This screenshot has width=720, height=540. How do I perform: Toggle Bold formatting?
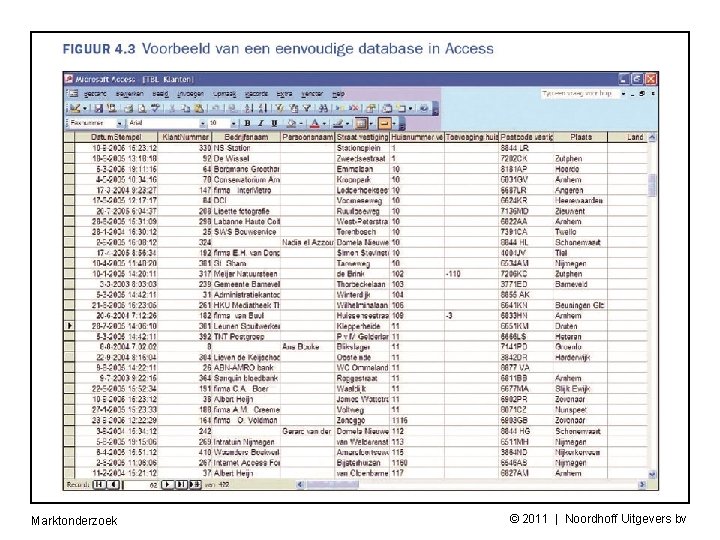coord(248,123)
